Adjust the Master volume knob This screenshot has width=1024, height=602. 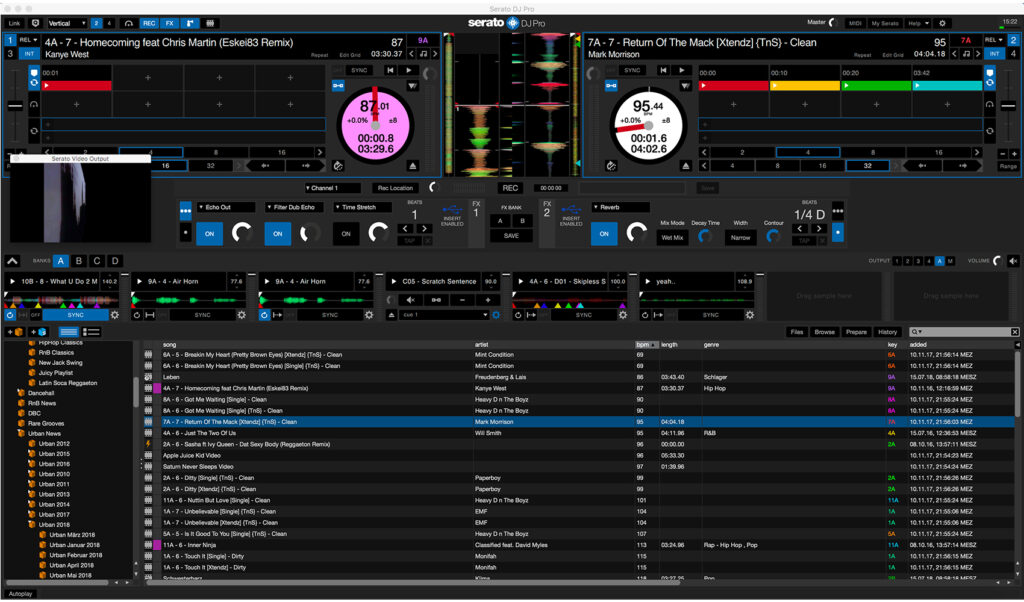pos(833,23)
